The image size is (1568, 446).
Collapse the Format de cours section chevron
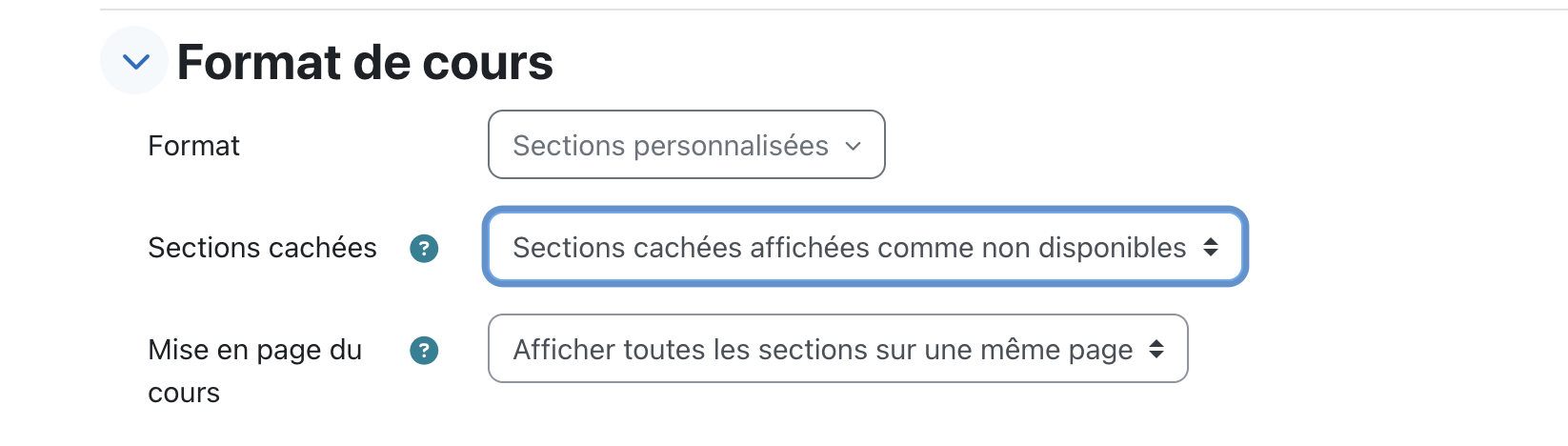pos(135,62)
